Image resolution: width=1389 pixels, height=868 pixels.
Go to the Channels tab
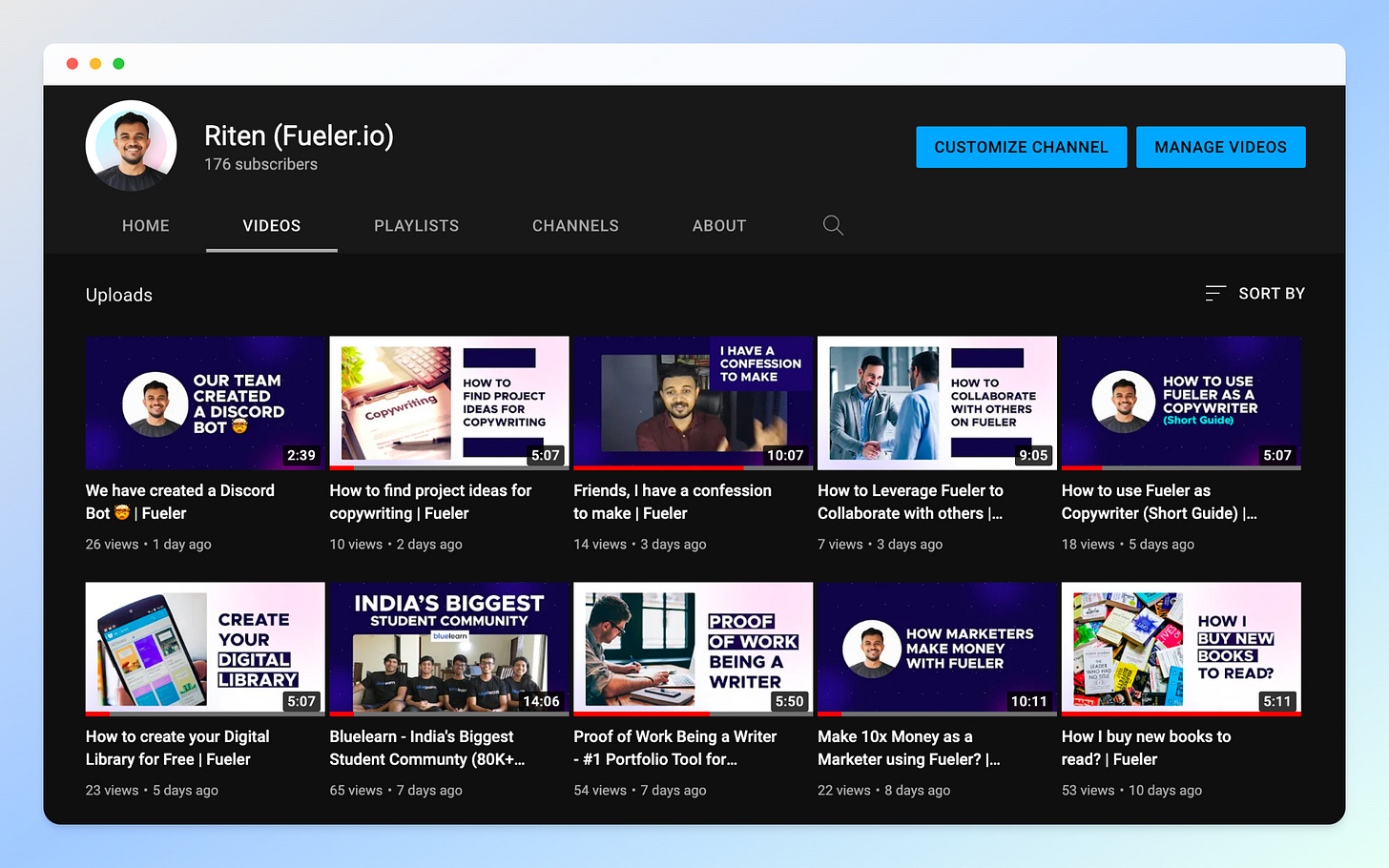point(575,226)
